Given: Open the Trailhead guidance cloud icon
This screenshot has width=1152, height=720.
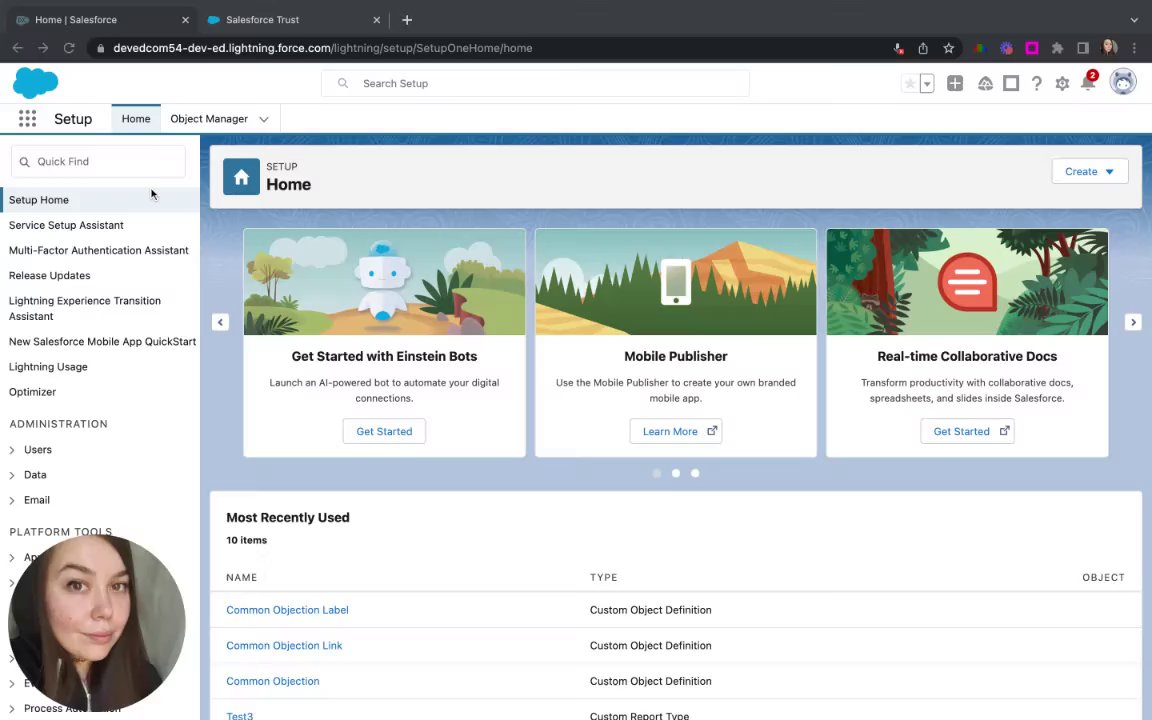Looking at the screenshot, I should coord(985,84).
